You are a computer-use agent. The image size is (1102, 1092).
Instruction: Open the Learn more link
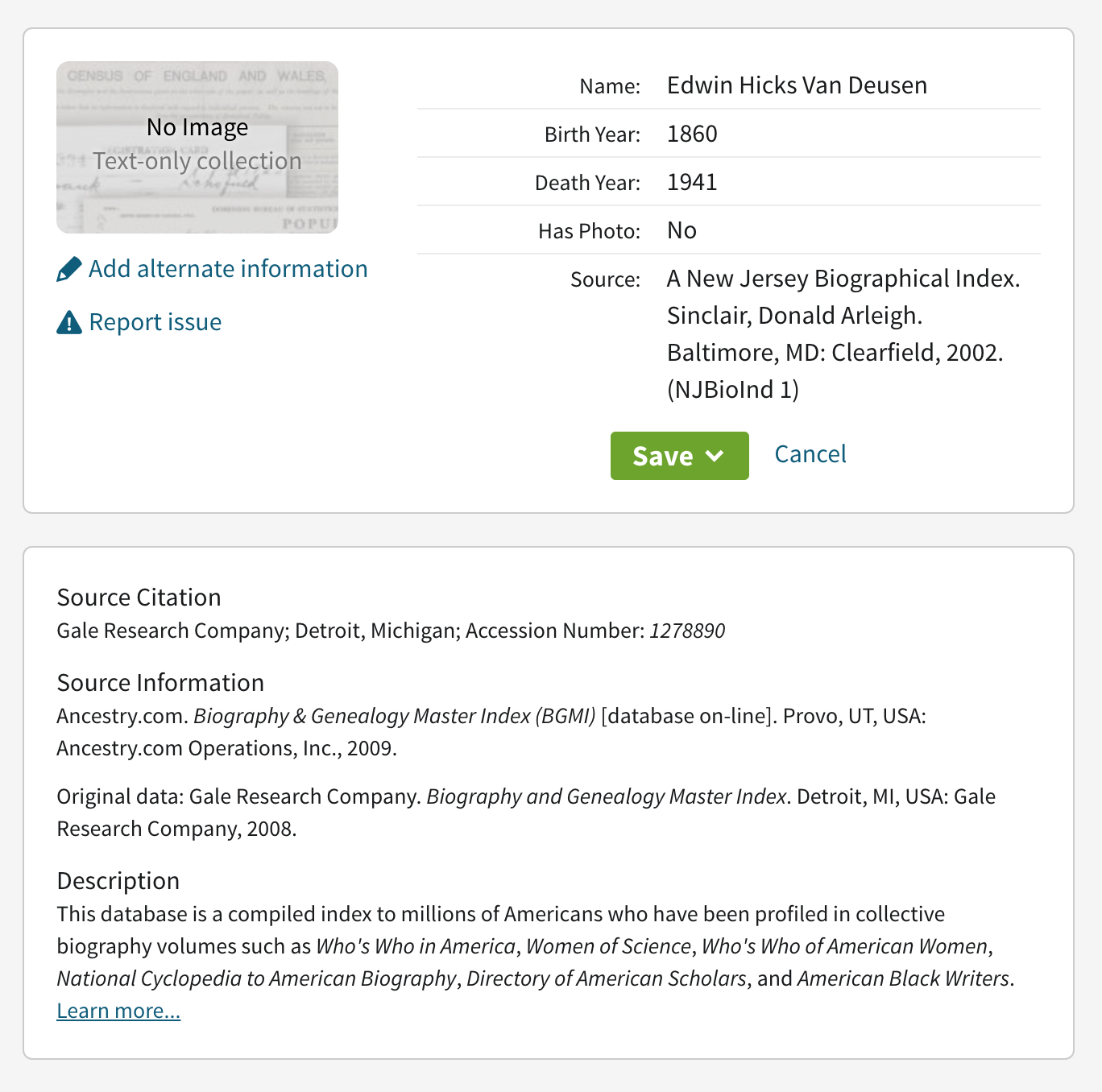pyautogui.click(x=118, y=1011)
